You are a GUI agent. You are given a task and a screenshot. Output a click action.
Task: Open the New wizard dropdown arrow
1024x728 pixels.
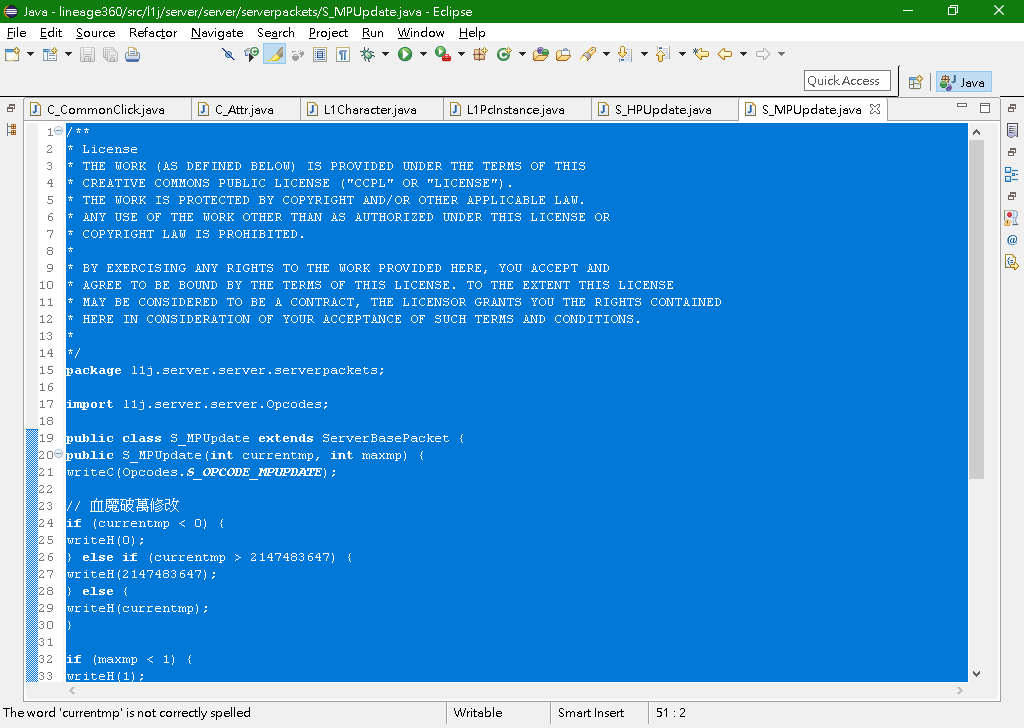point(30,54)
